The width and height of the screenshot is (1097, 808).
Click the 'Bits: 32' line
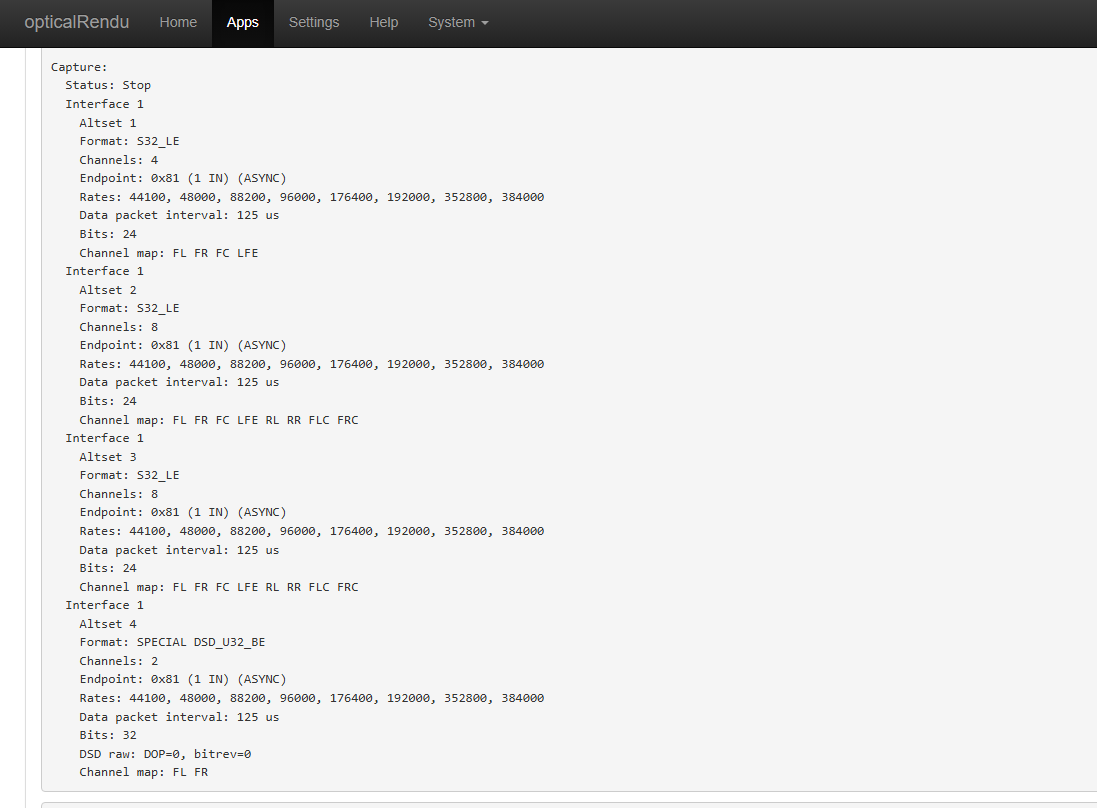(x=108, y=735)
